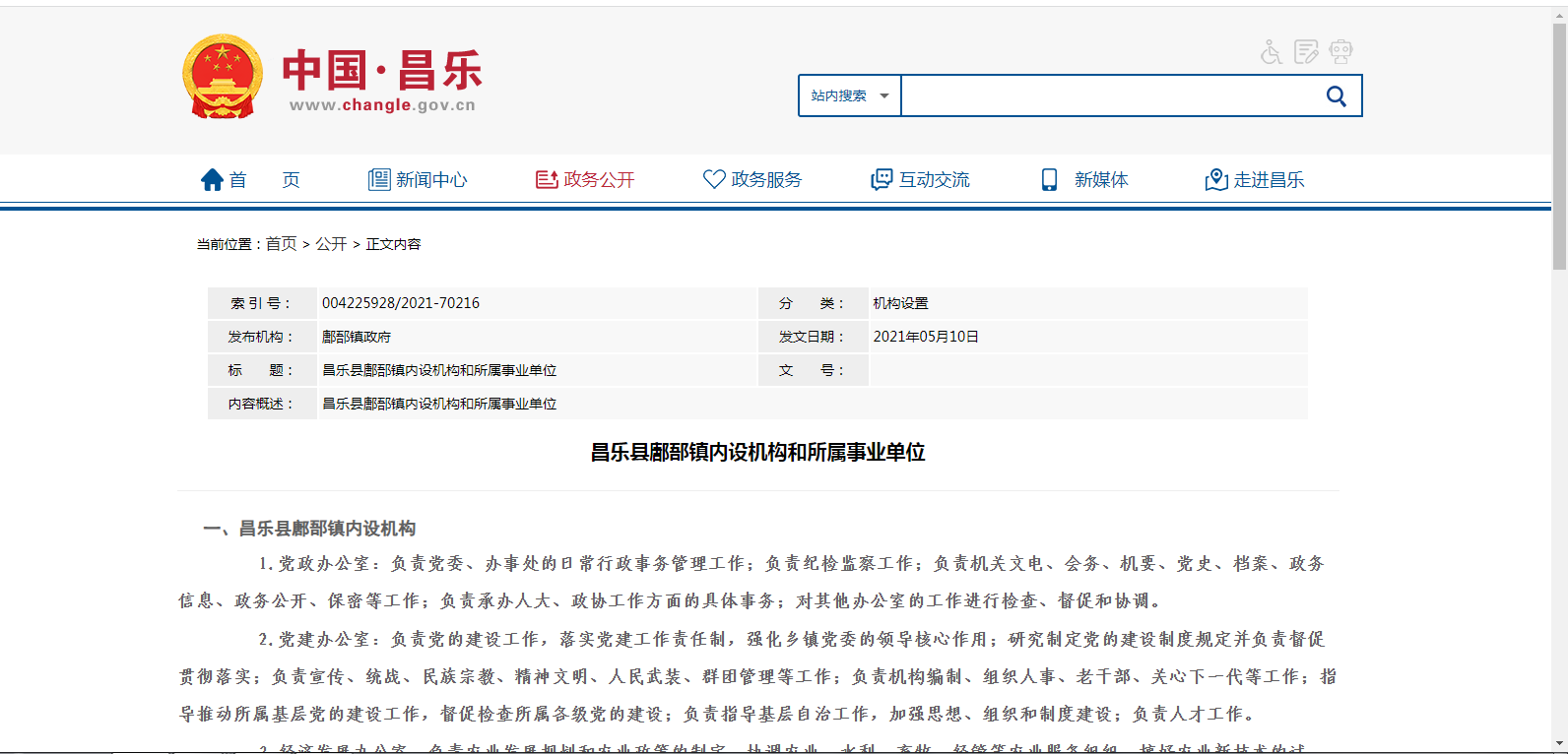Click the map pin icon beside 走进昌乐
1568x754 pixels.
[1216, 180]
